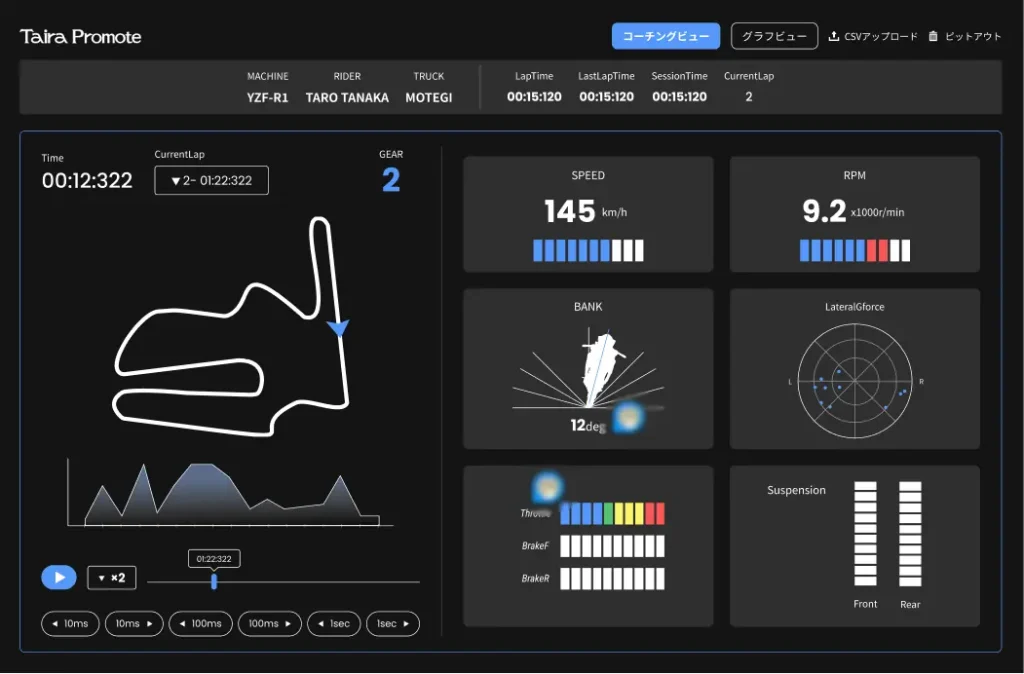Switch to コーチングビュー view
1024x674 pixels.
(x=666, y=37)
